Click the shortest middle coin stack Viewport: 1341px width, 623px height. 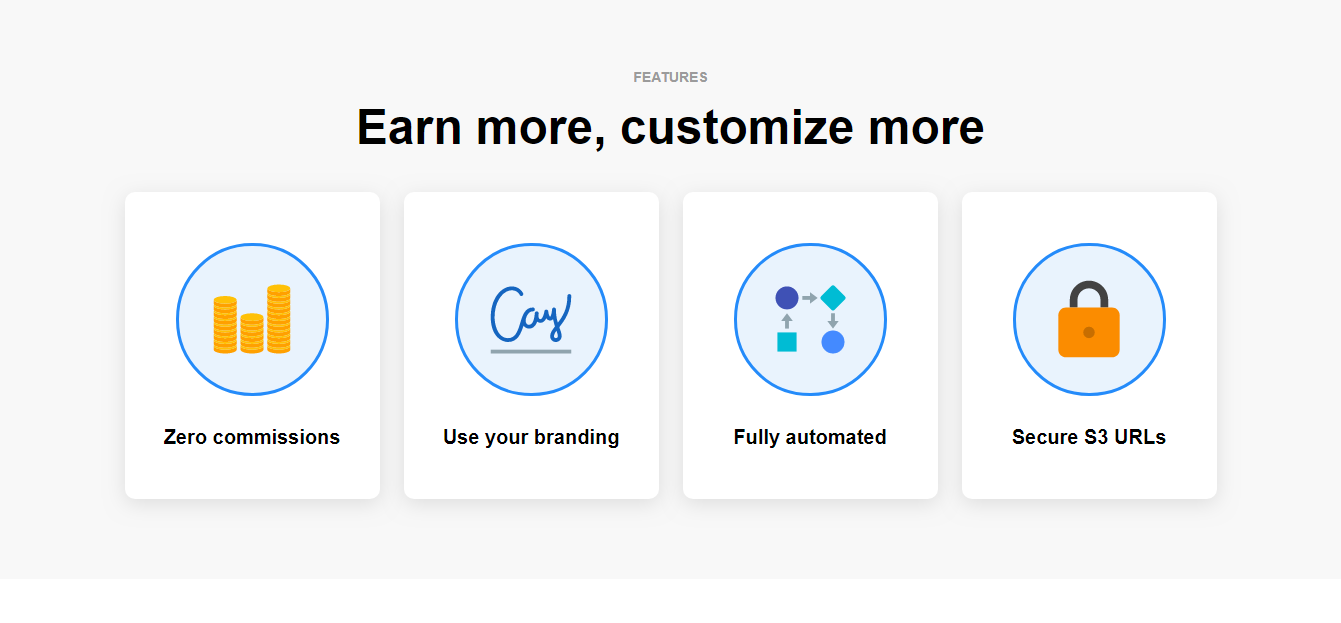pyautogui.click(x=252, y=333)
